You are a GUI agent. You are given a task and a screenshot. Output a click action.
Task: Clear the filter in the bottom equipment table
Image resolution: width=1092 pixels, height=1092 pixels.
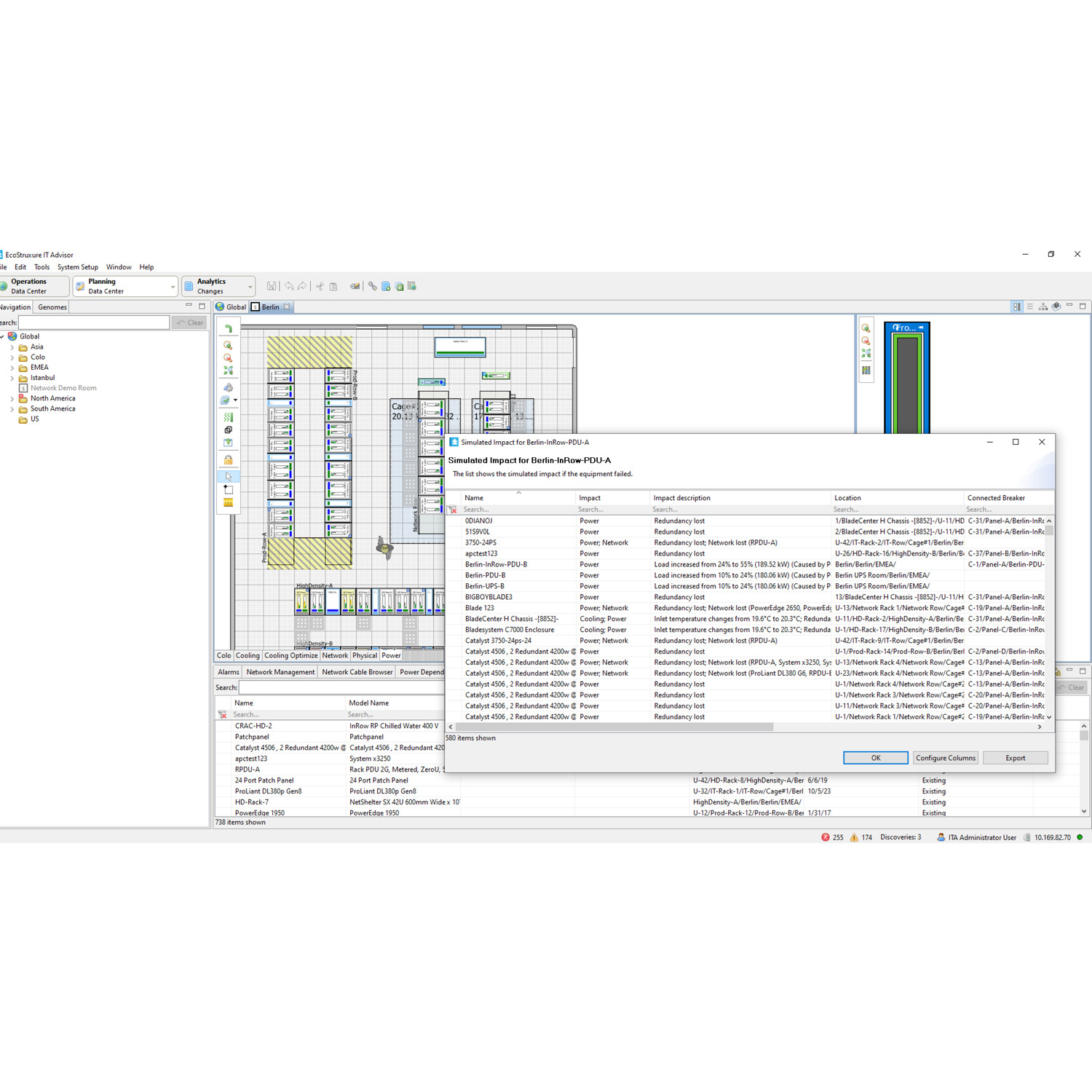pos(223,714)
